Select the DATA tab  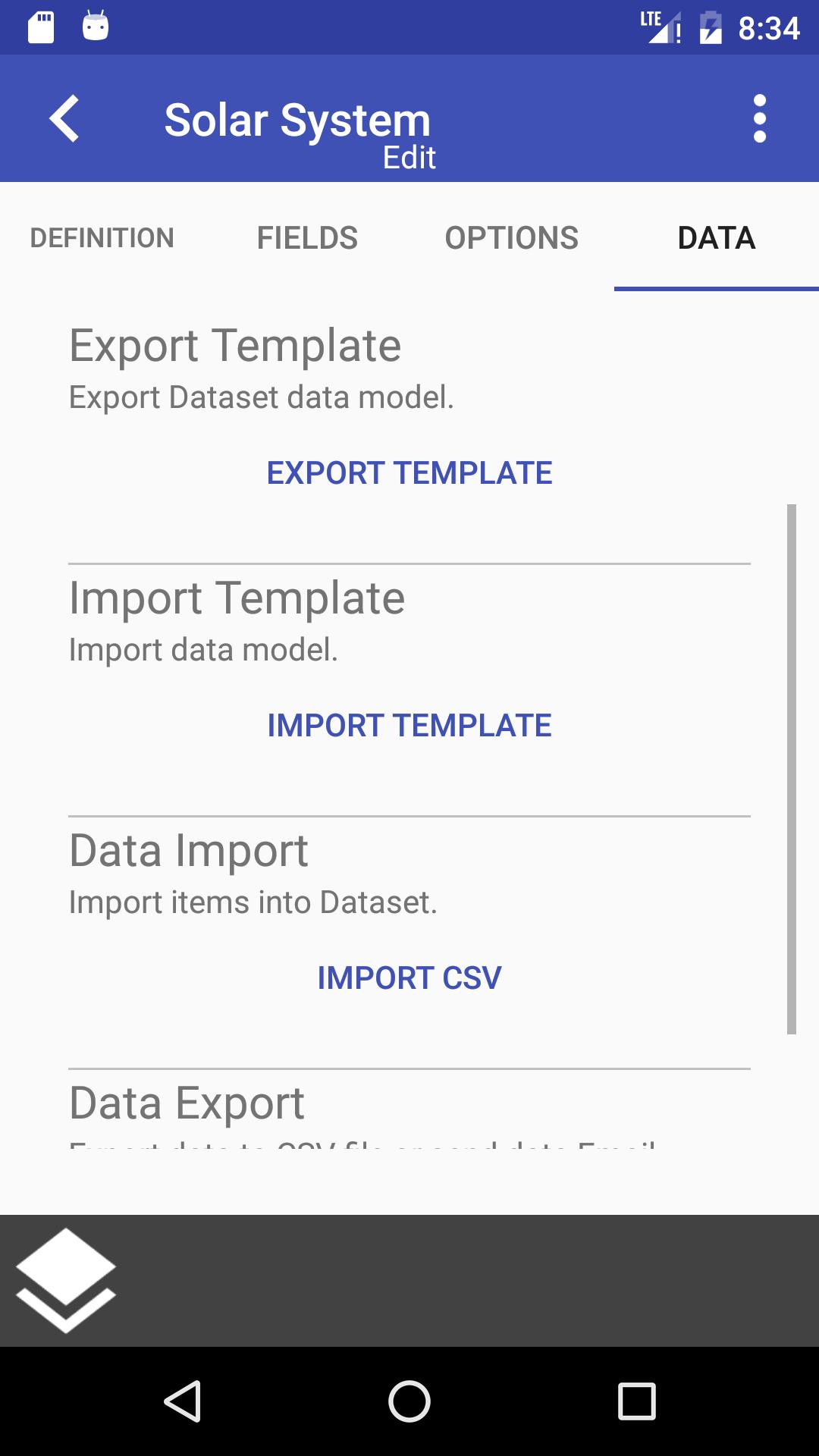click(x=717, y=237)
